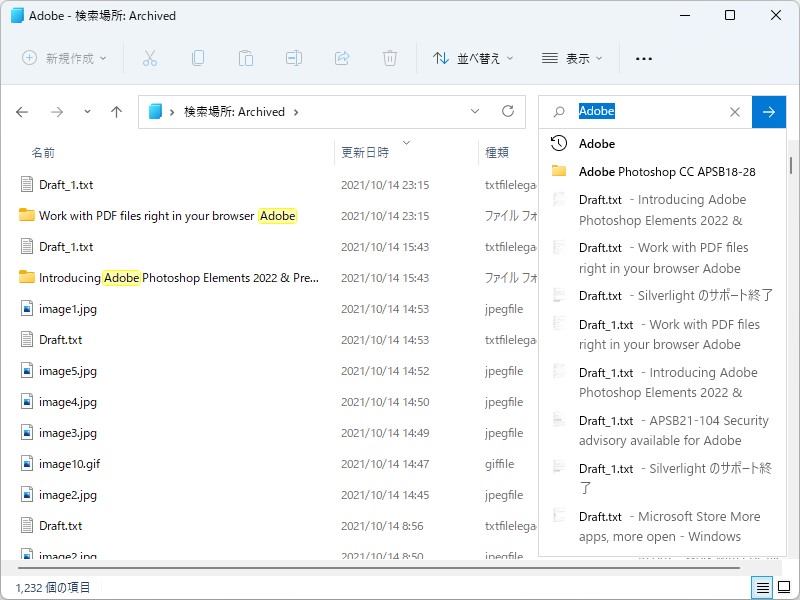Click the 更新日時 column sort arrow
The width and height of the screenshot is (800, 600).
pyautogui.click(x=406, y=143)
